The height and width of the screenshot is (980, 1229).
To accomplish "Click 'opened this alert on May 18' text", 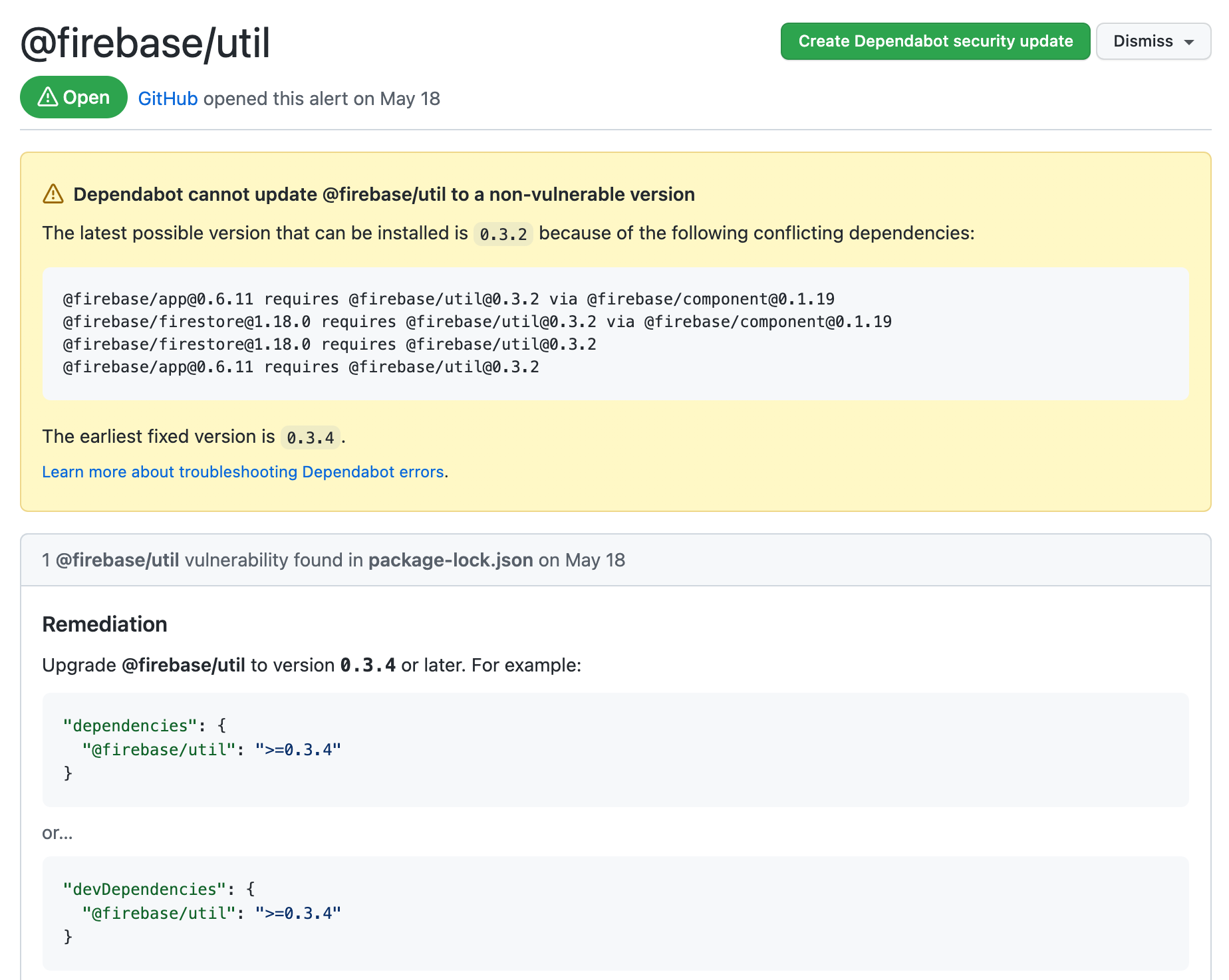I will click(322, 98).
